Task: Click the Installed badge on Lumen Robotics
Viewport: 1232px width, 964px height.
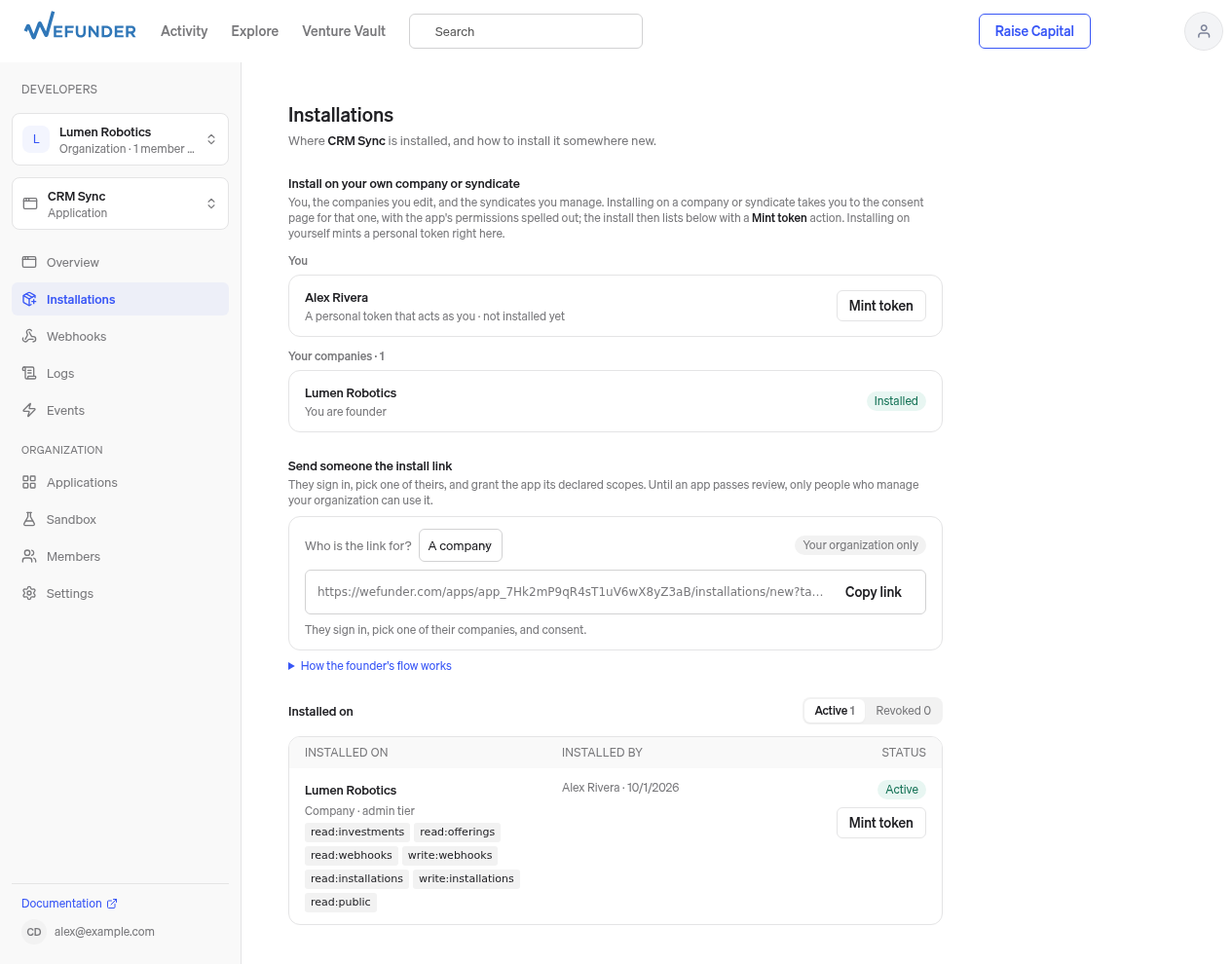Action: (895, 401)
